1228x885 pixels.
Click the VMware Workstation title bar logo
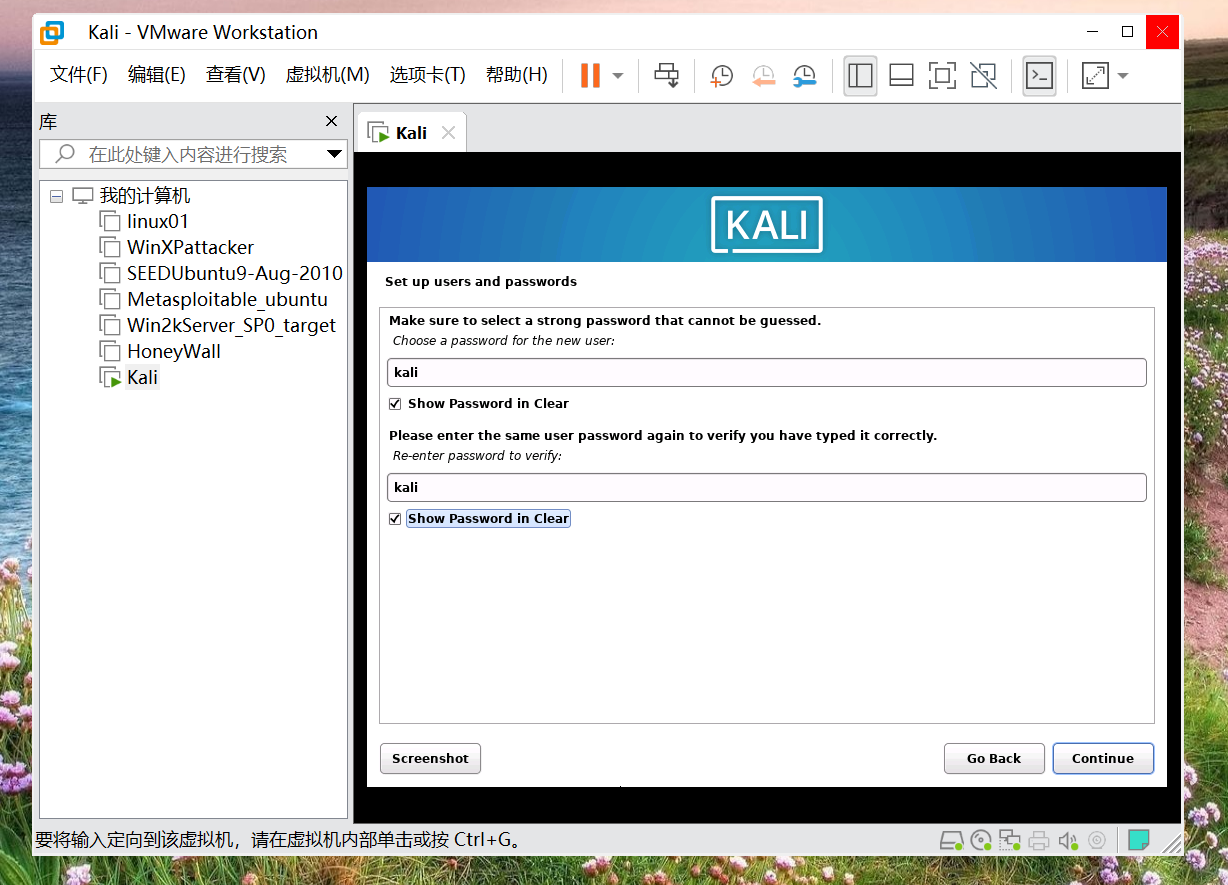(52, 33)
